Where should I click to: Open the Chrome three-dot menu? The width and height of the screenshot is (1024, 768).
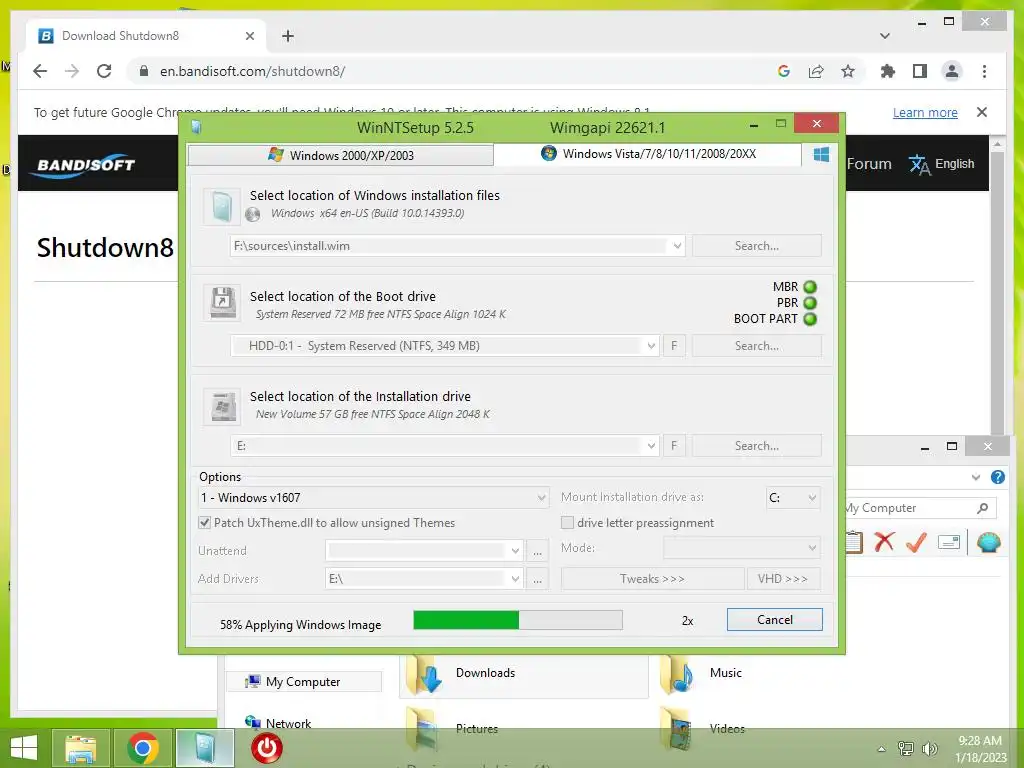click(984, 71)
